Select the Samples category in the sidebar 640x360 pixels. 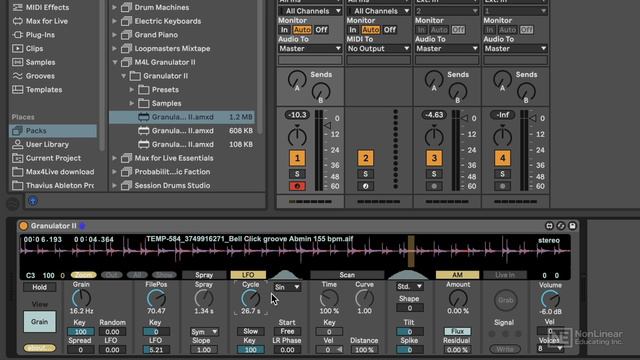(33, 62)
